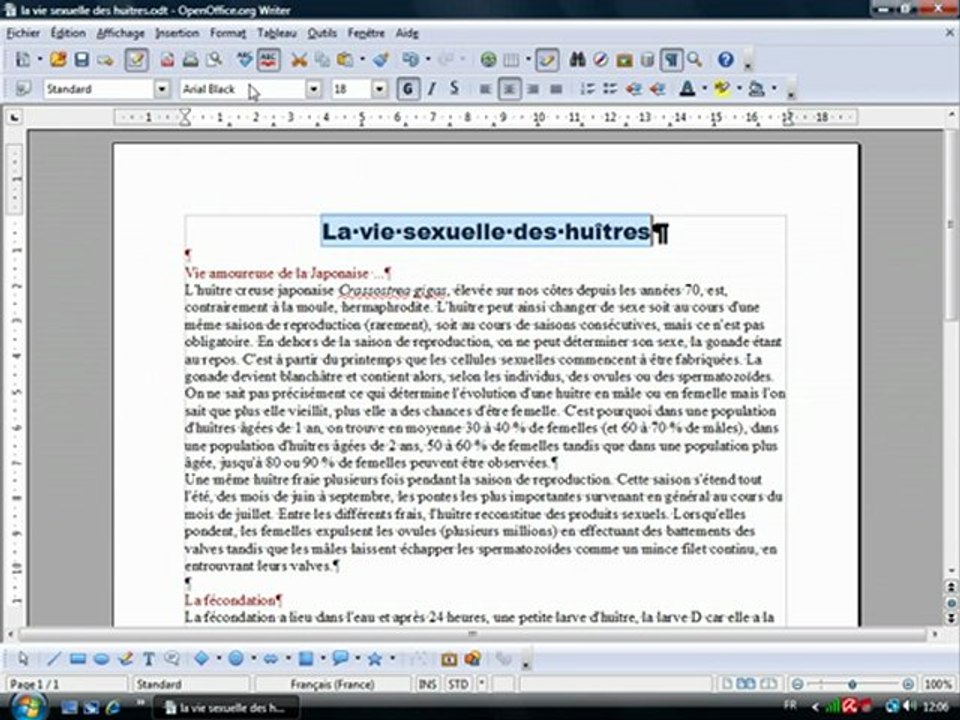Viewport: 960px width, 720px height.
Task: Select the Ellipse drawing tool
Action: (x=101, y=659)
